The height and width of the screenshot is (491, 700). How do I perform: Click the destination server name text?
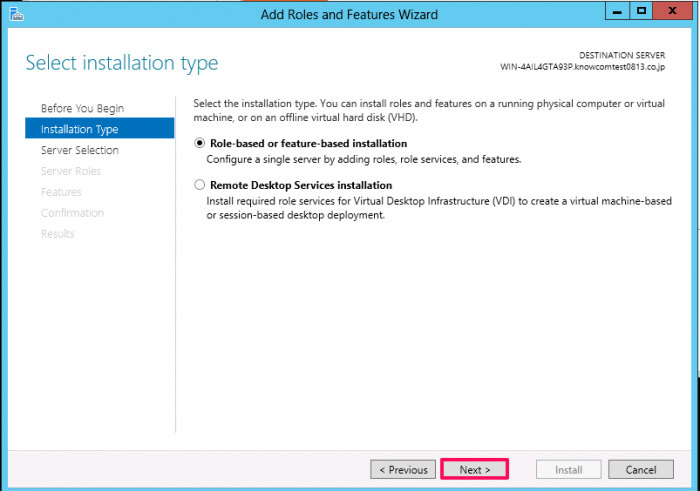[582, 67]
